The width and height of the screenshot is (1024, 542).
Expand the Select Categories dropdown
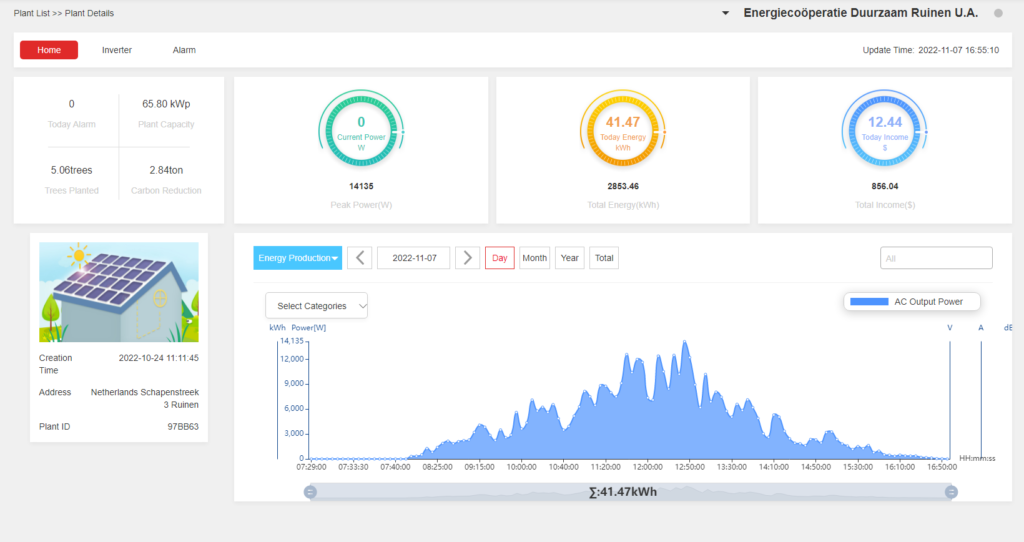point(316,306)
